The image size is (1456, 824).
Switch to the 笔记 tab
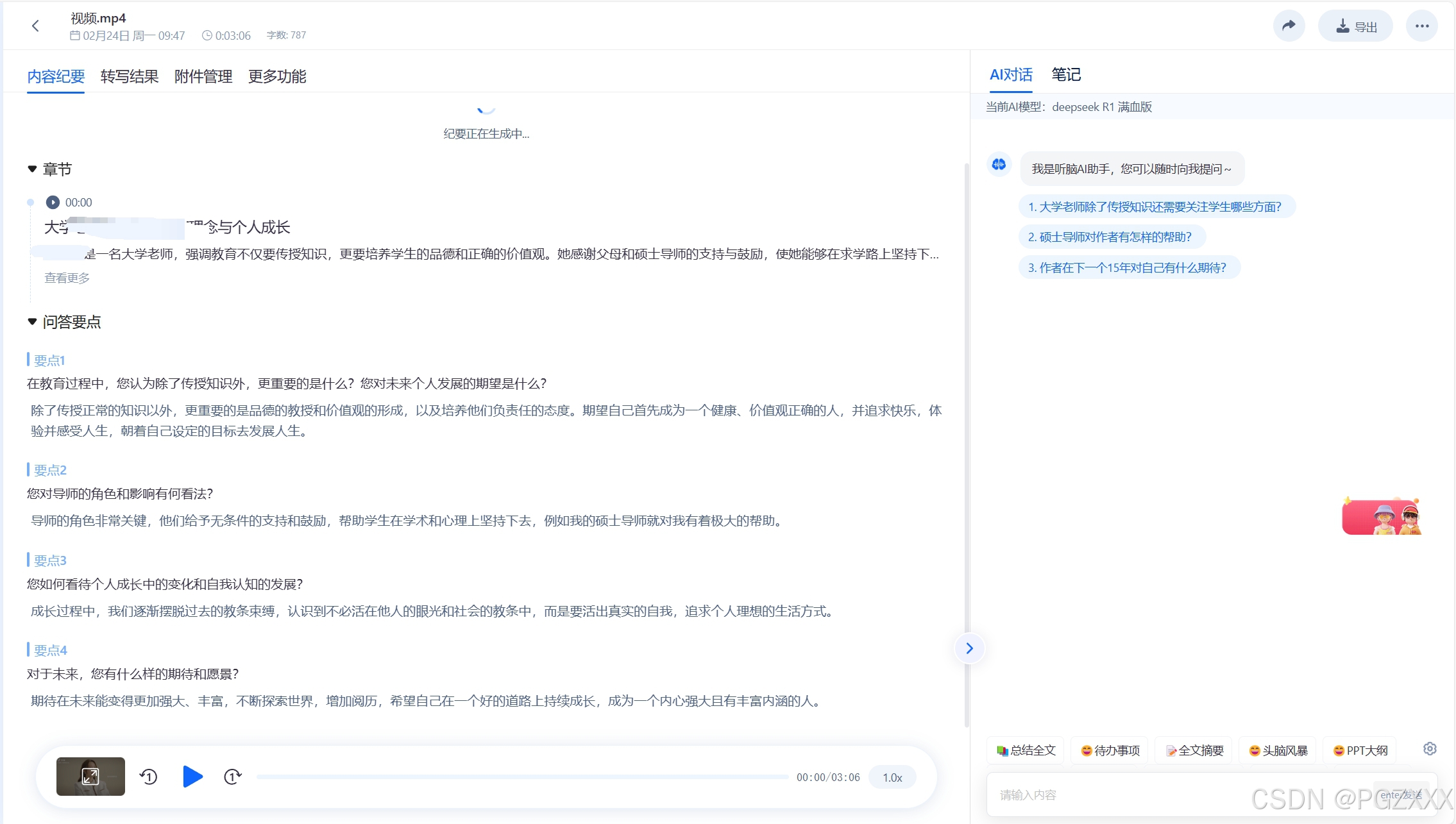click(x=1066, y=74)
